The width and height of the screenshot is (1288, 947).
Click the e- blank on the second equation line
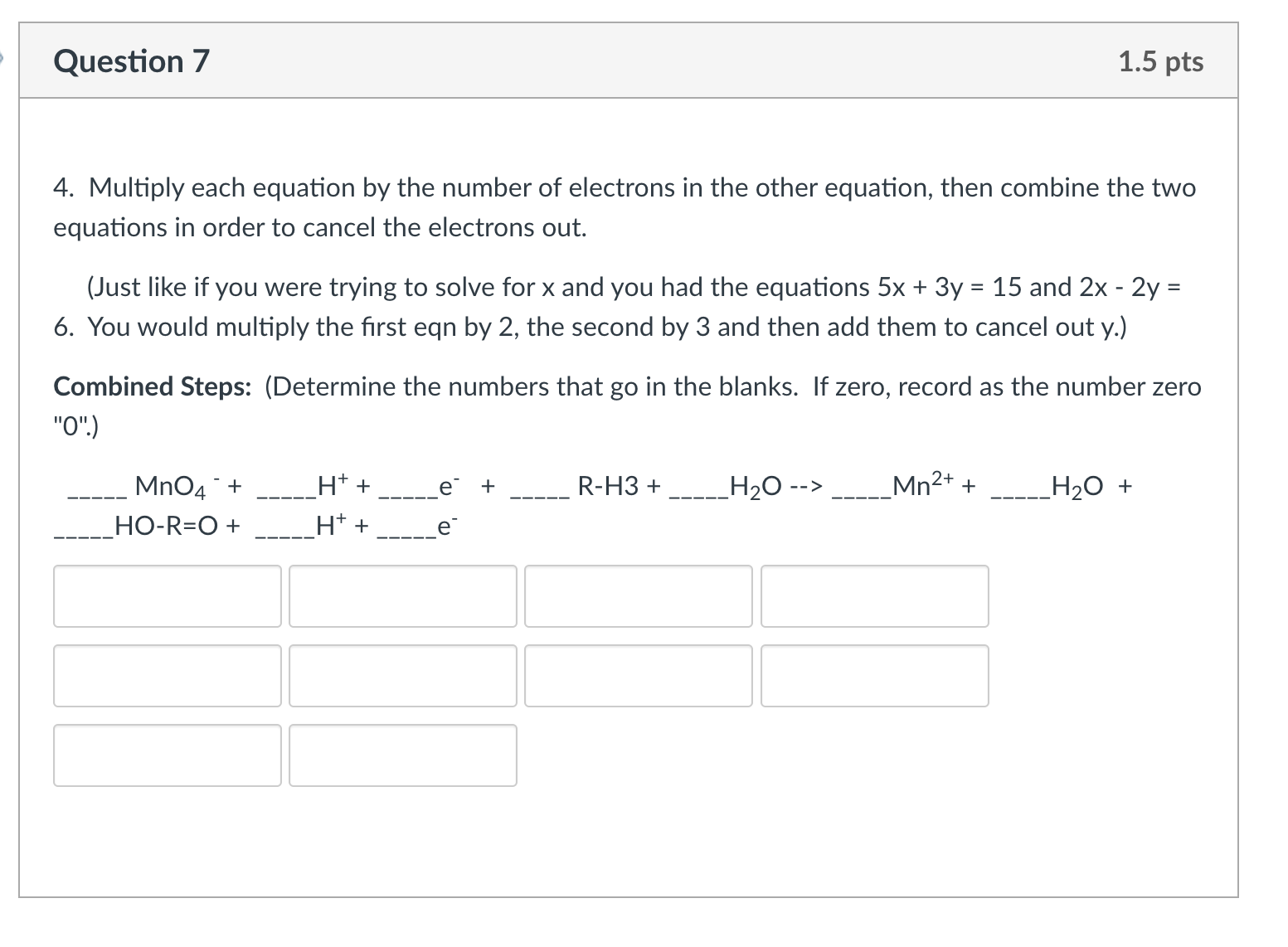point(445,526)
